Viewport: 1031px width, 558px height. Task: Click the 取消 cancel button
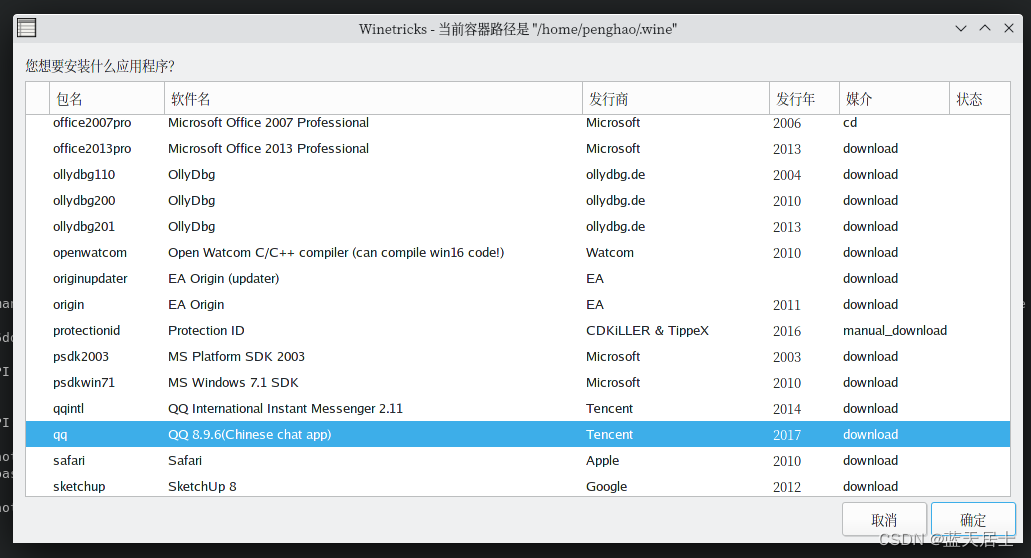884,520
